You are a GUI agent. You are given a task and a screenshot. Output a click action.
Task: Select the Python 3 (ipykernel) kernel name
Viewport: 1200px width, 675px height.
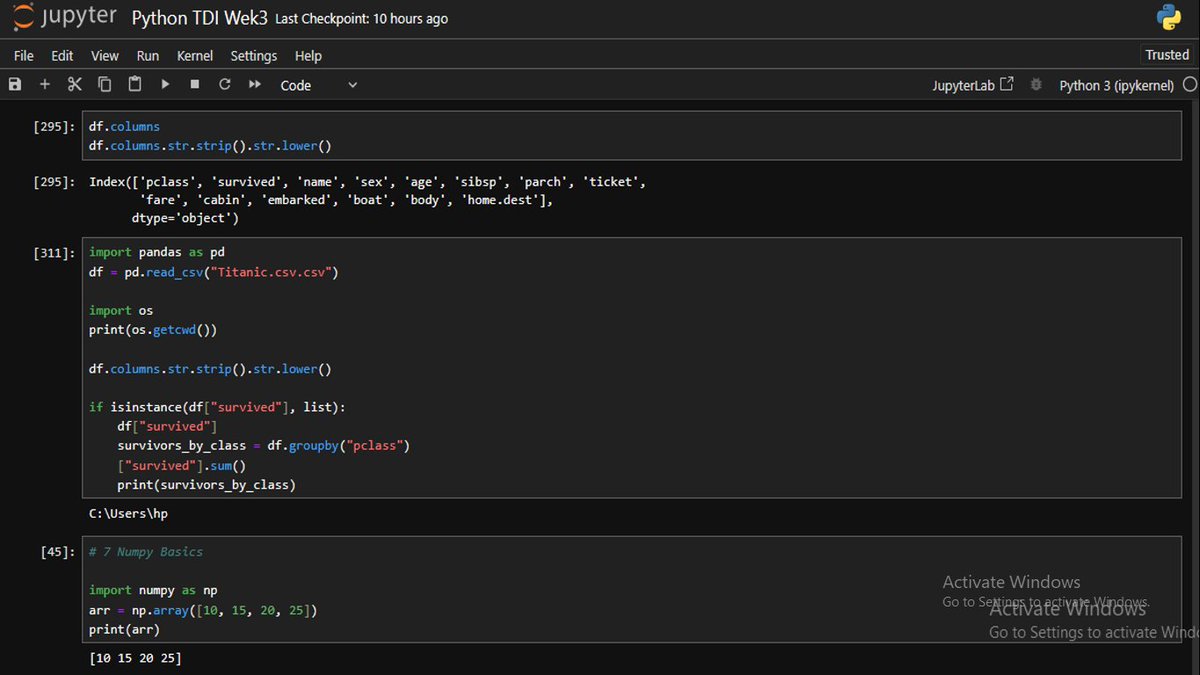point(1116,86)
